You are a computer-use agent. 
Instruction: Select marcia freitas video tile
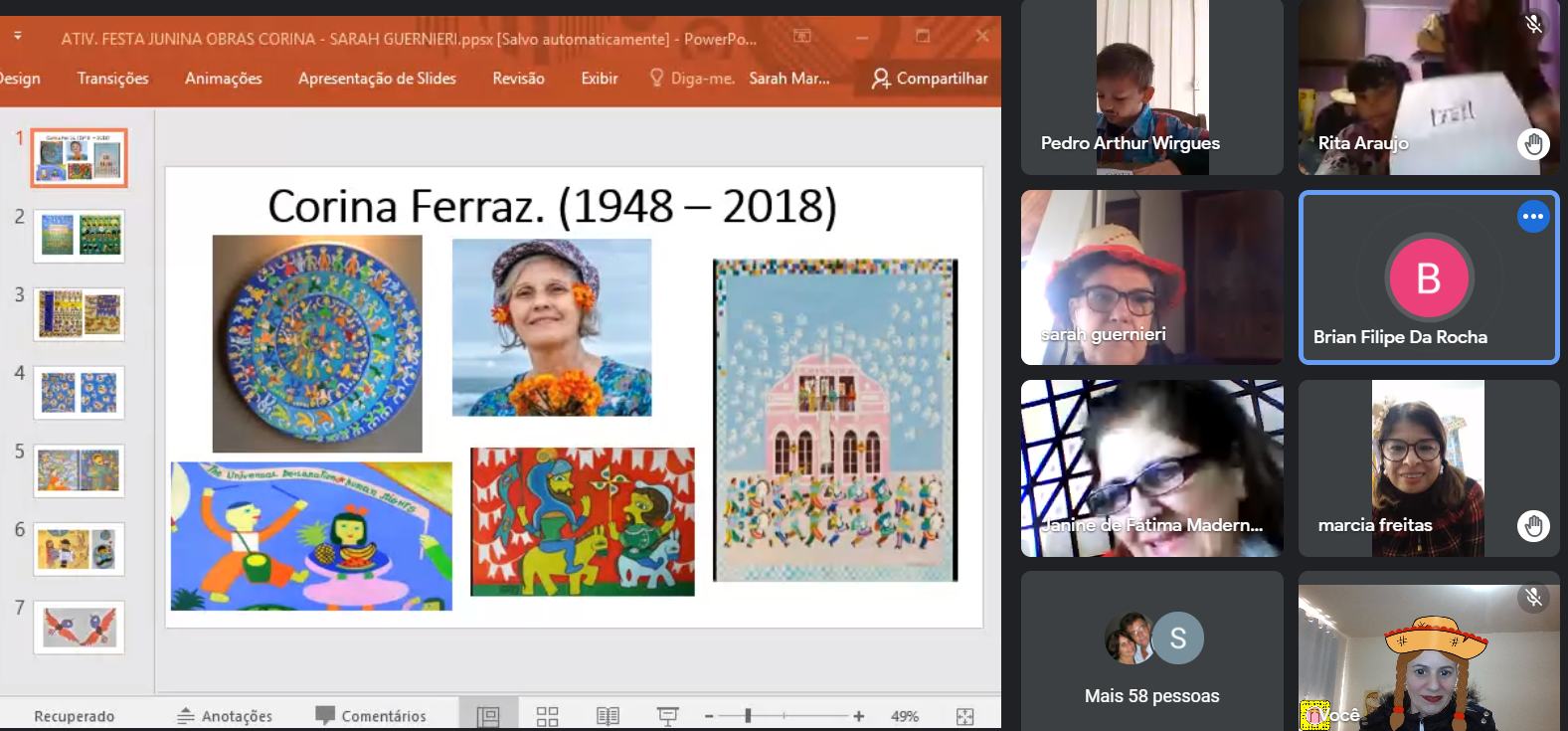(x=1429, y=467)
